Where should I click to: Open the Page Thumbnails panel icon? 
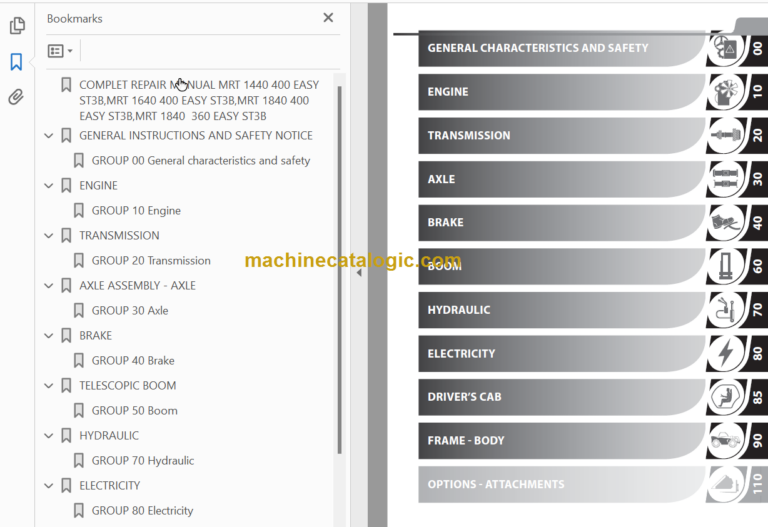tap(17, 25)
